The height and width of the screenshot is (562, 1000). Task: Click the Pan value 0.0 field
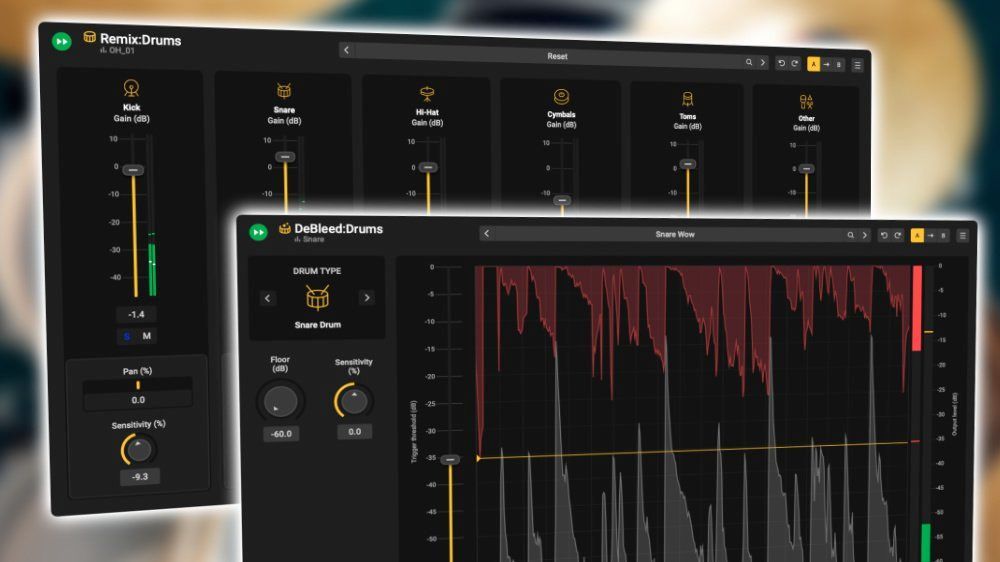tap(138, 400)
